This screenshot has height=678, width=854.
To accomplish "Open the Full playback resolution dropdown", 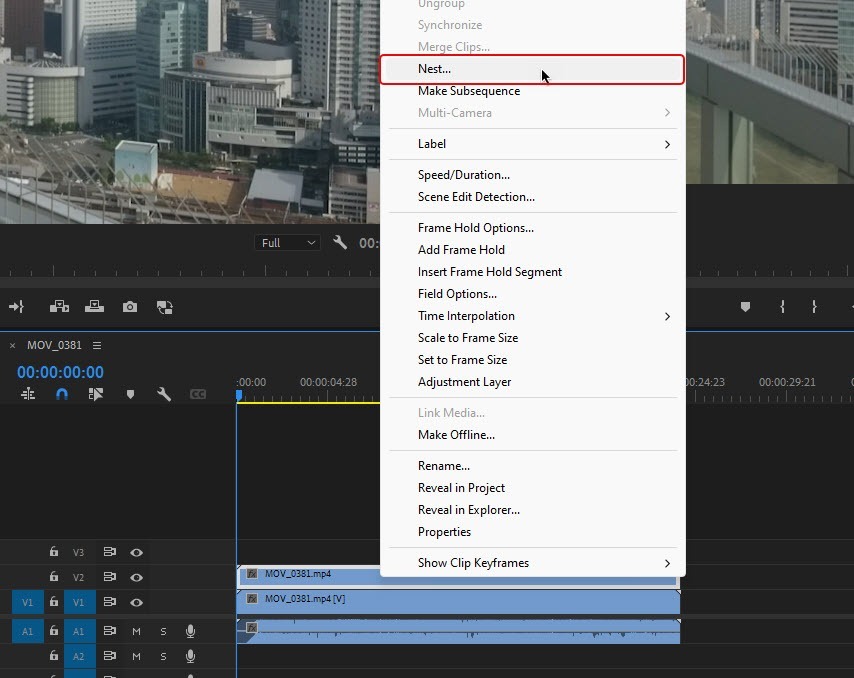I will point(288,243).
